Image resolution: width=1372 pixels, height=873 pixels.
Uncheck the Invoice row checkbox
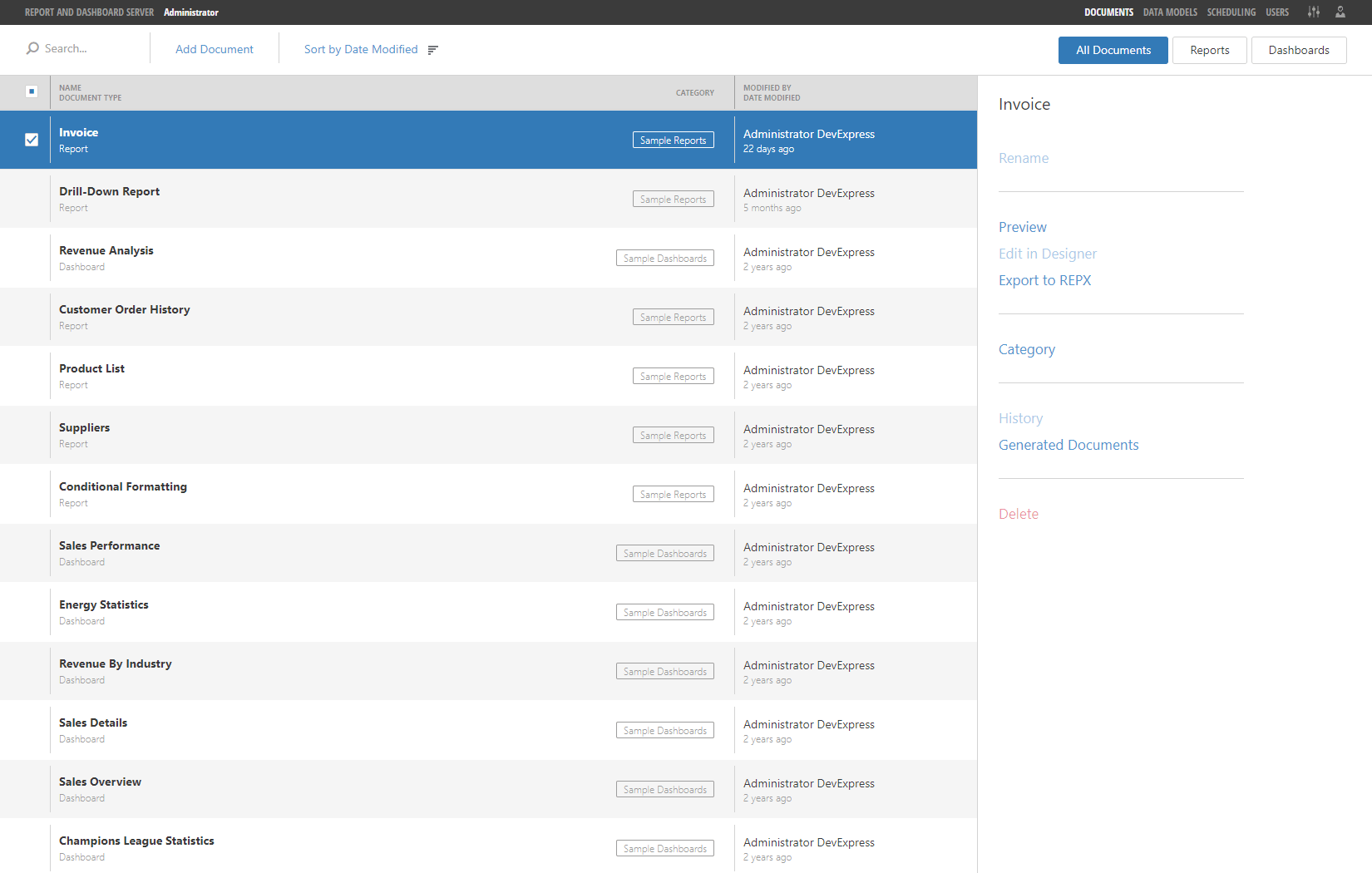point(32,140)
